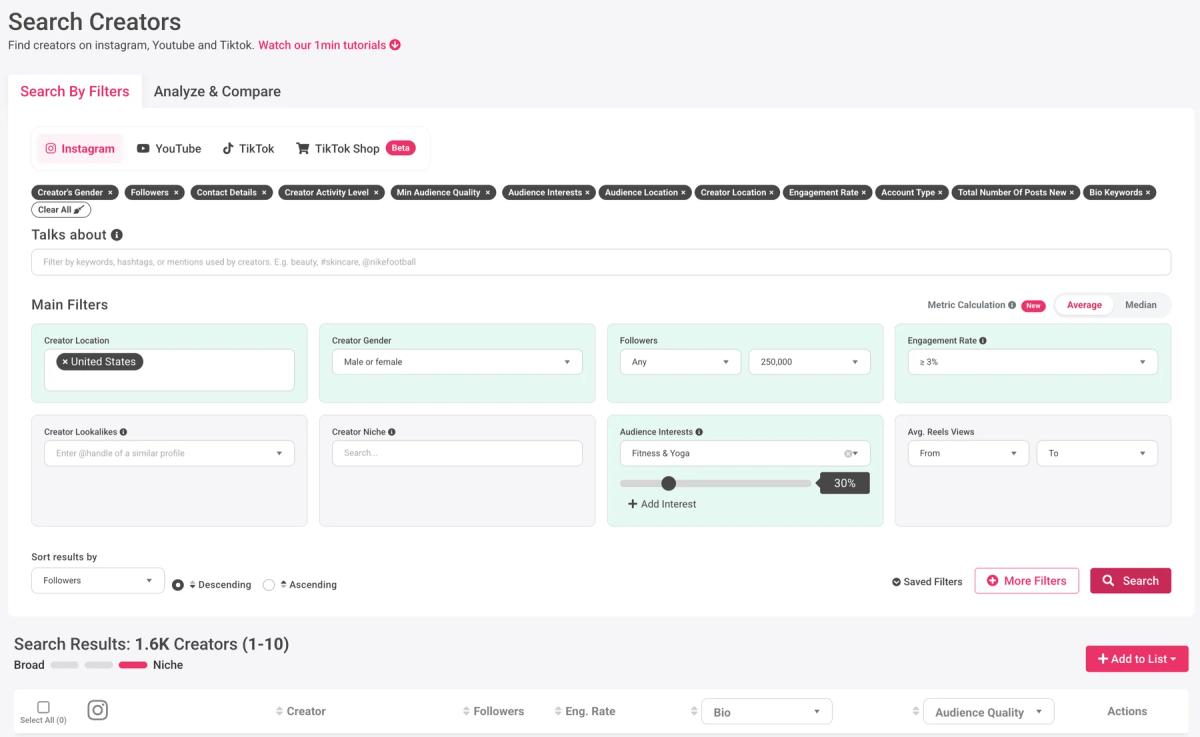The image size is (1200, 737).
Task: Open the Watch our 1min tutorials link
Action: [329, 45]
